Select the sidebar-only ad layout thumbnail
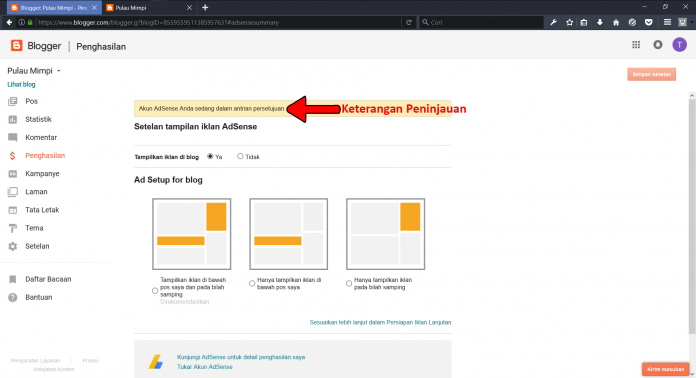The height and width of the screenshot is (378, 696). click(385, 234)
